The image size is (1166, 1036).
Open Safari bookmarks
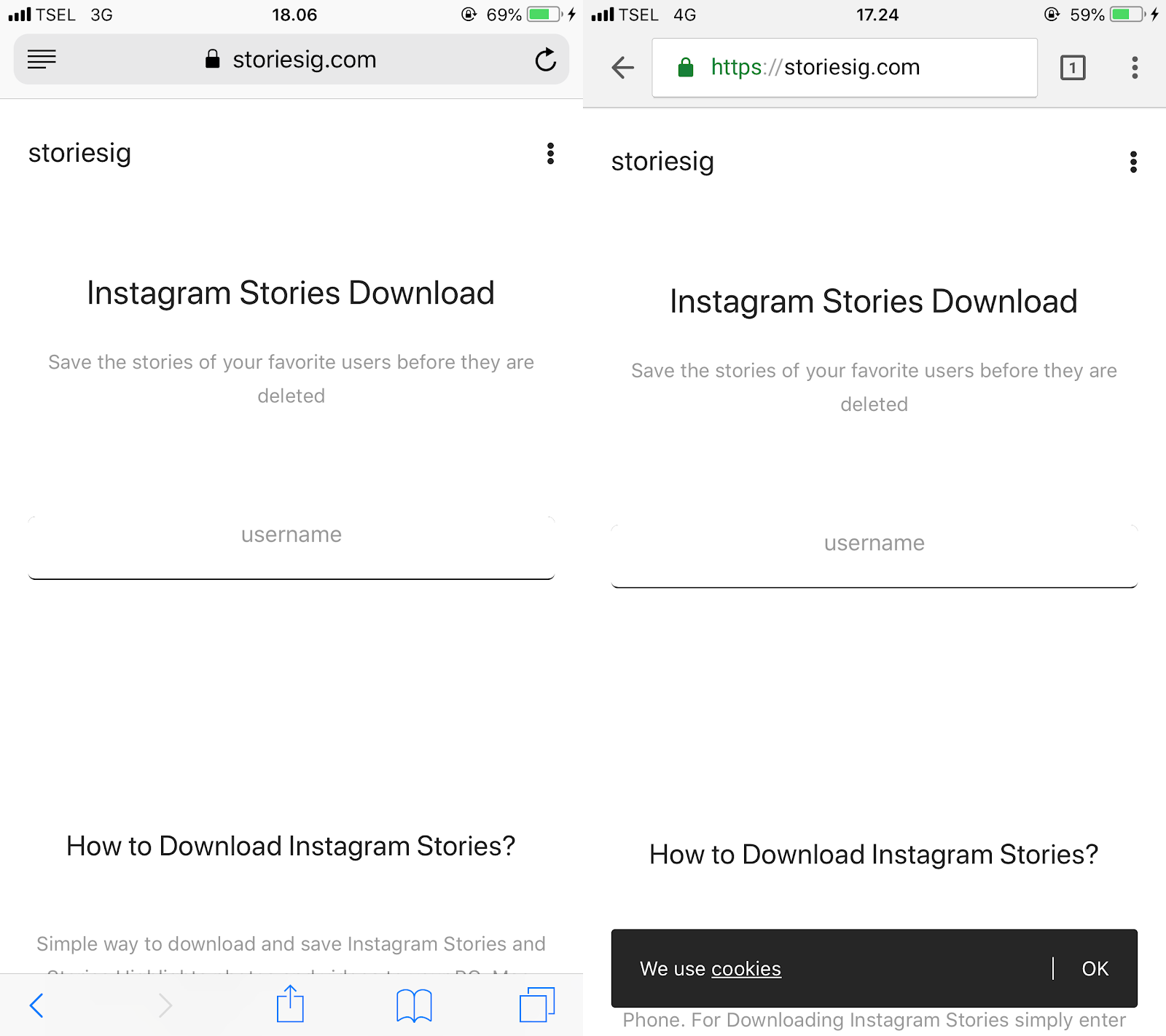[x=414, y=1005]
